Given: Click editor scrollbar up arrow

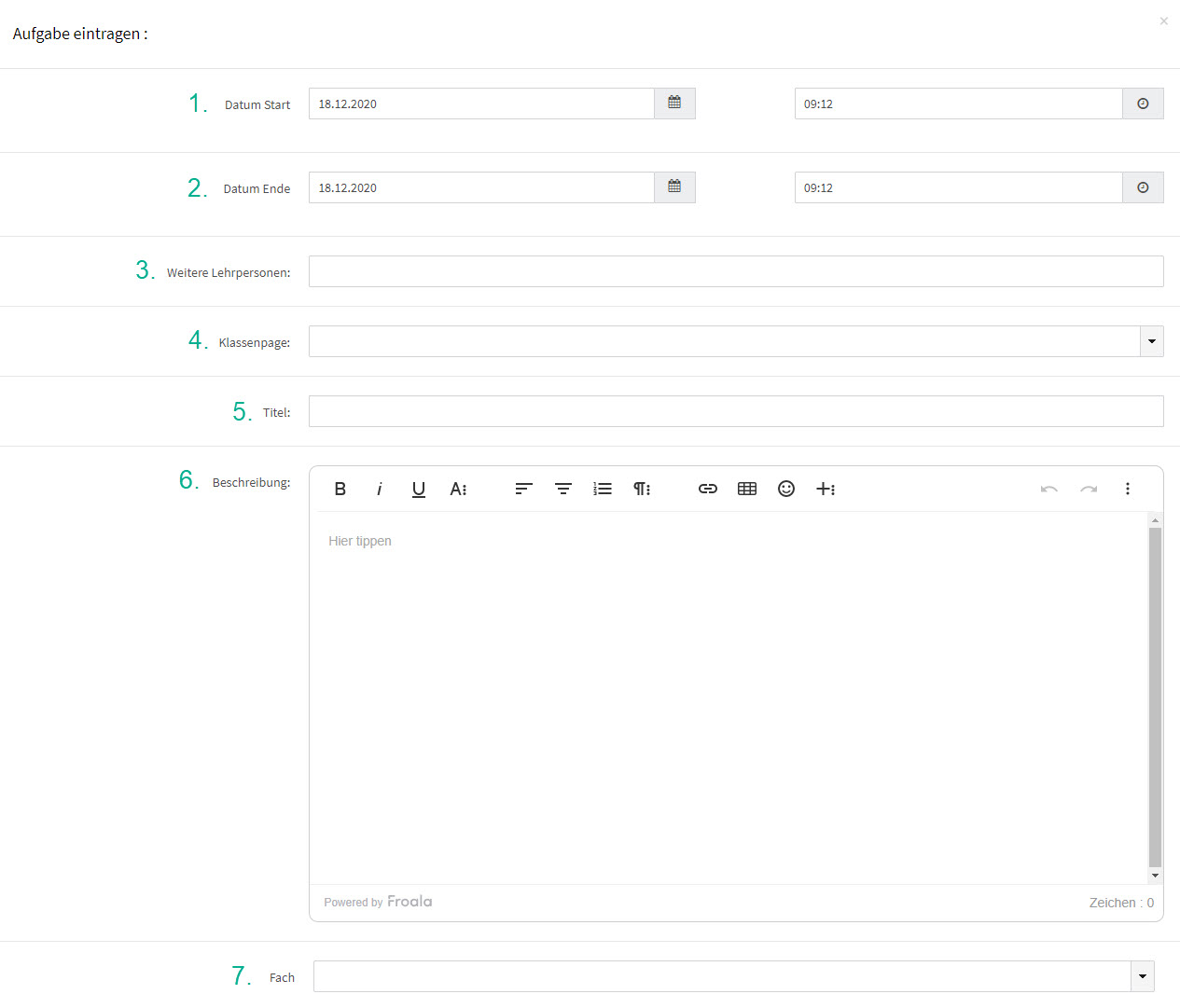Looking at the screenshot, I should (x=1155, y=520).
